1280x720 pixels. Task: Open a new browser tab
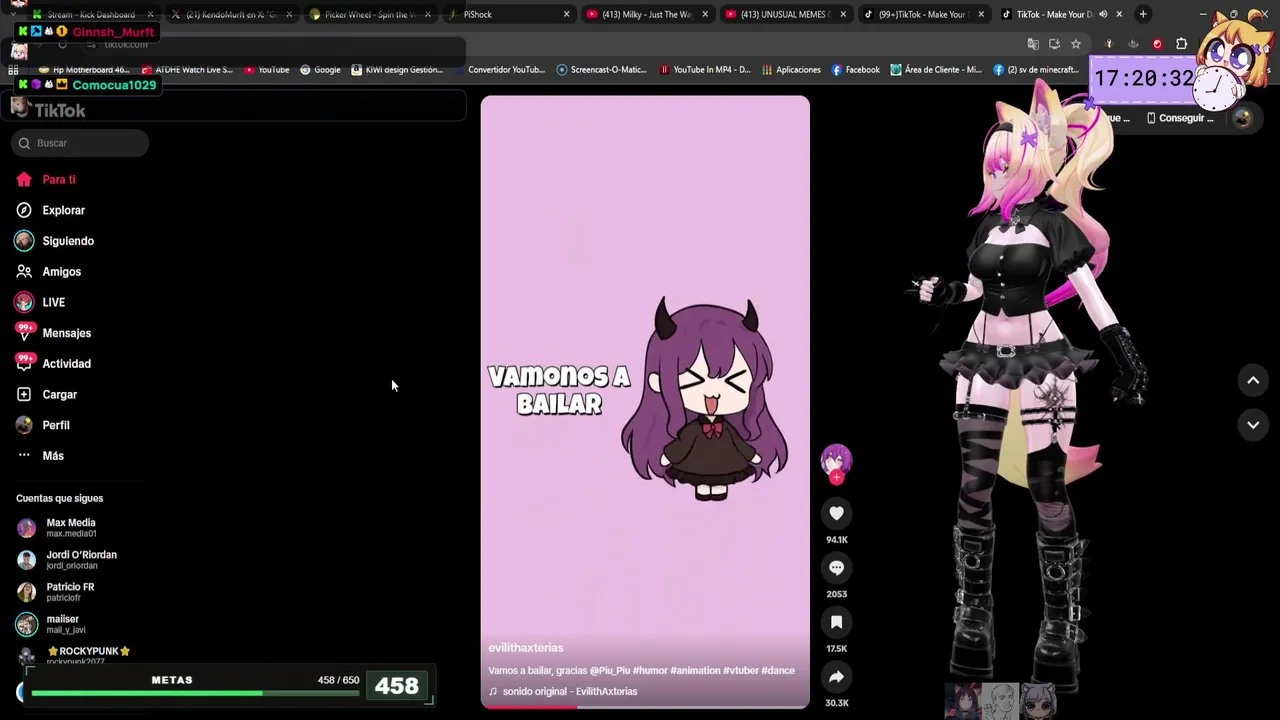tap(1143, 14)
